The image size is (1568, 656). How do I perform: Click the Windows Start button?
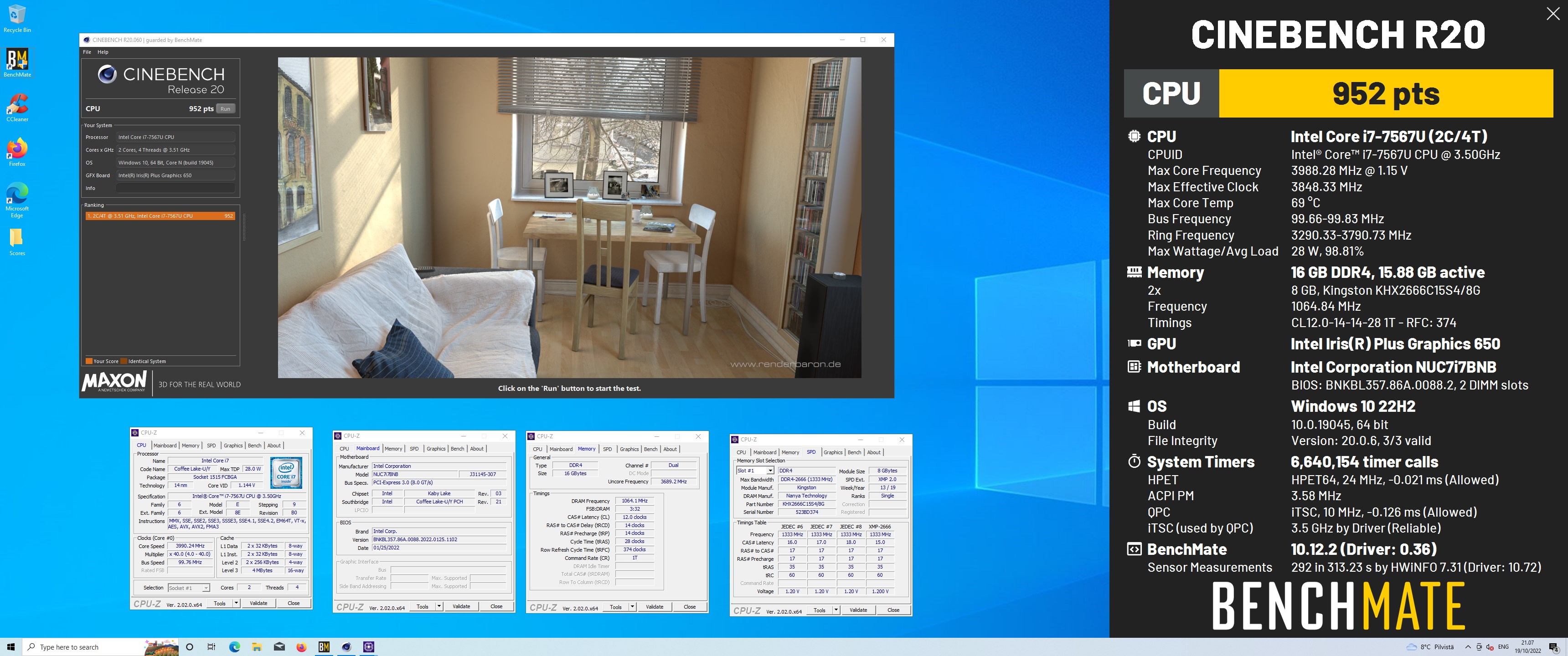tap(10, 647)
